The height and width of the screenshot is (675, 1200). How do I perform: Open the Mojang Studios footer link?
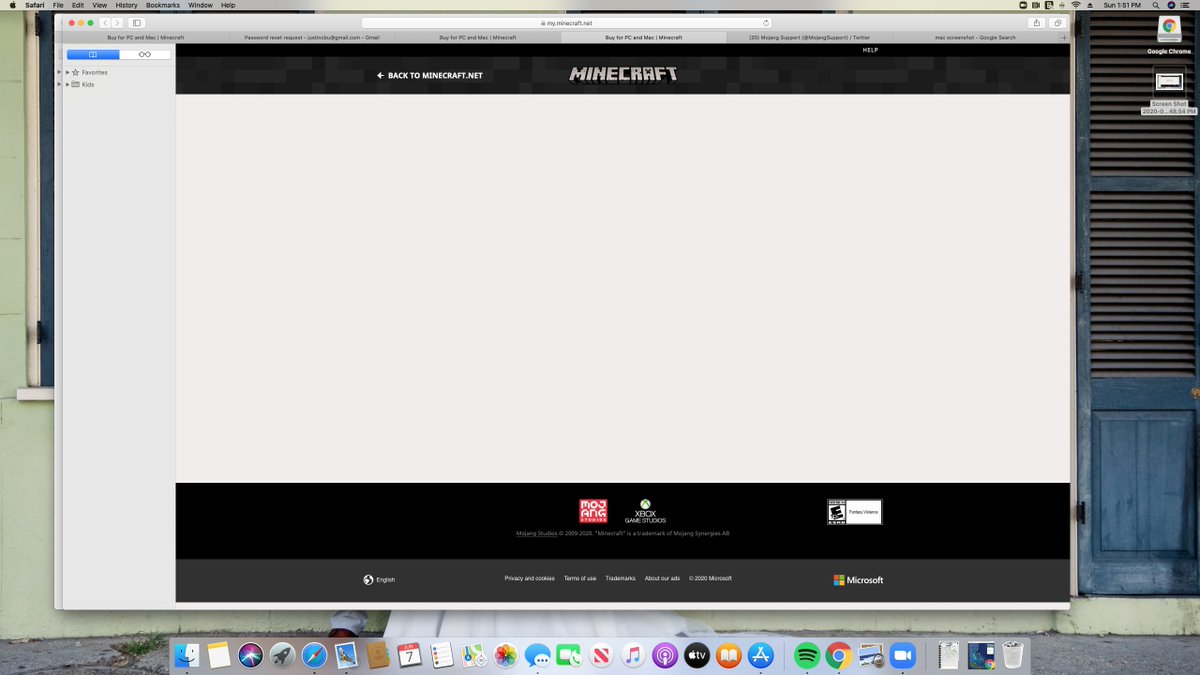536,533
